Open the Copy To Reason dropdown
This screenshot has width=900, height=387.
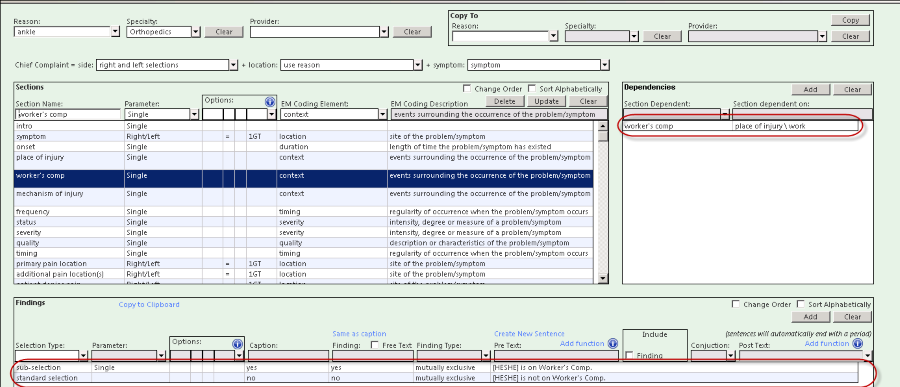coord(553,36)
